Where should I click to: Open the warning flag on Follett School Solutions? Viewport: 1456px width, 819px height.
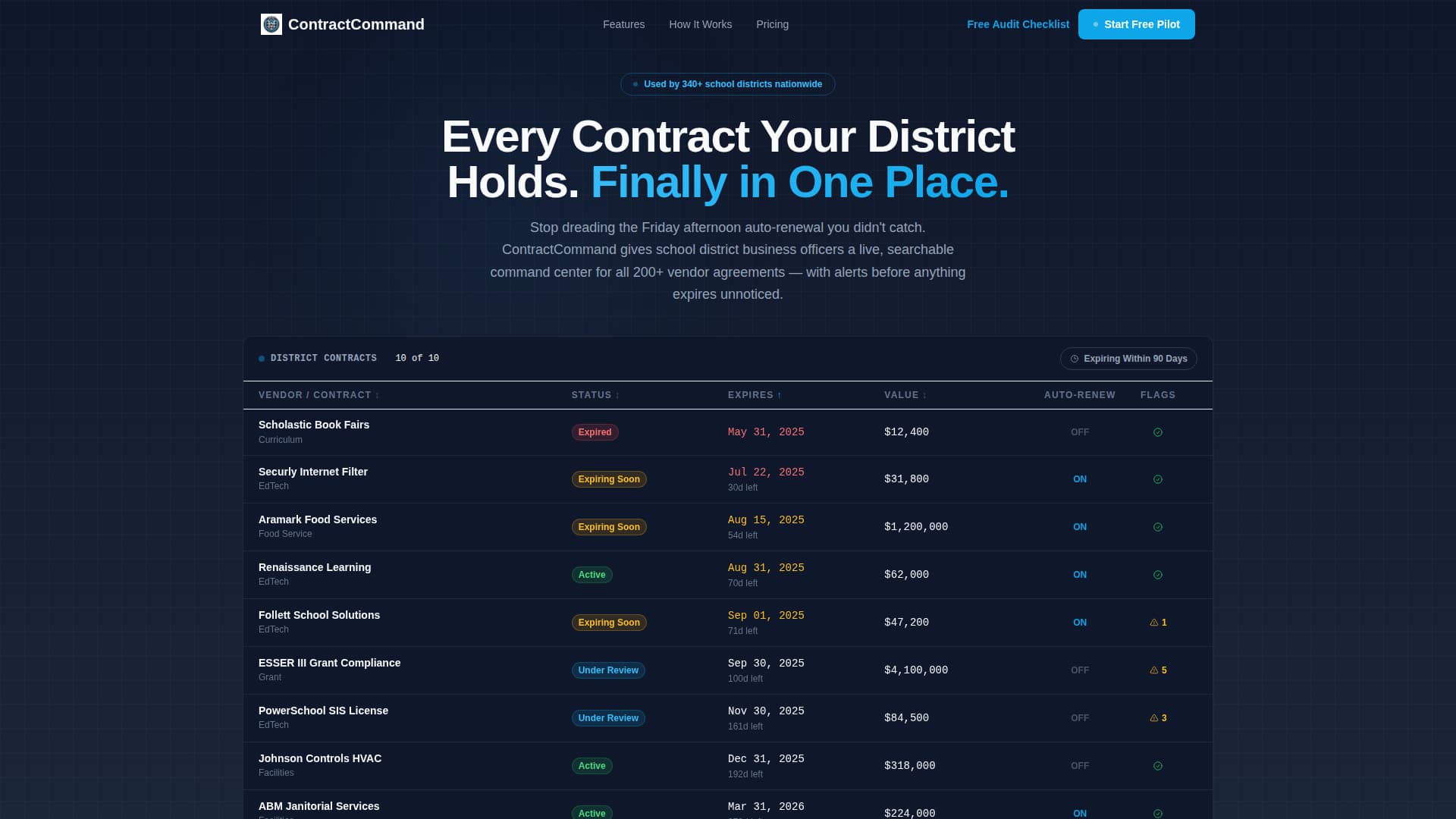1158,623
